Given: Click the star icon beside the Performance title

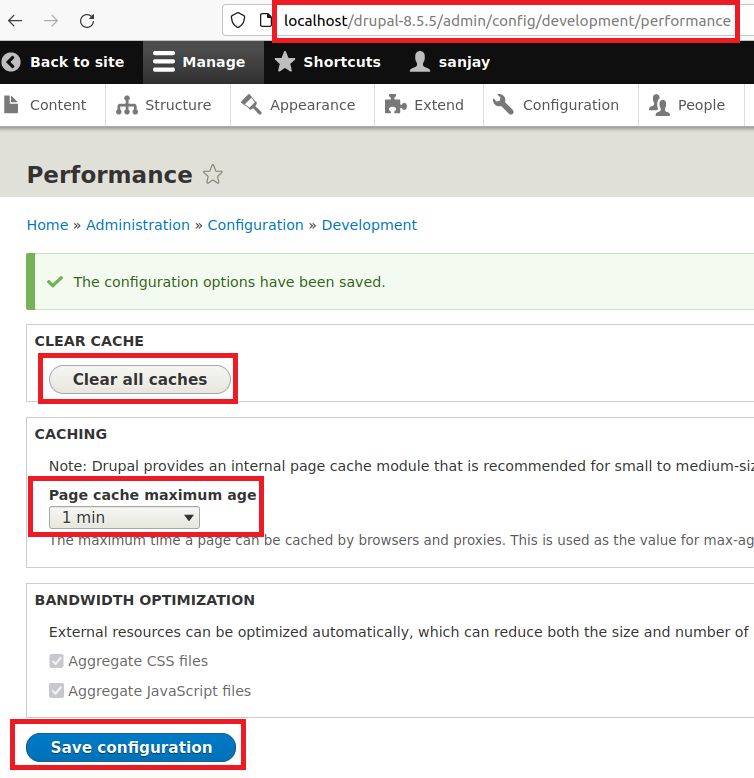Looking at the screenshot, I should (212, 176).
